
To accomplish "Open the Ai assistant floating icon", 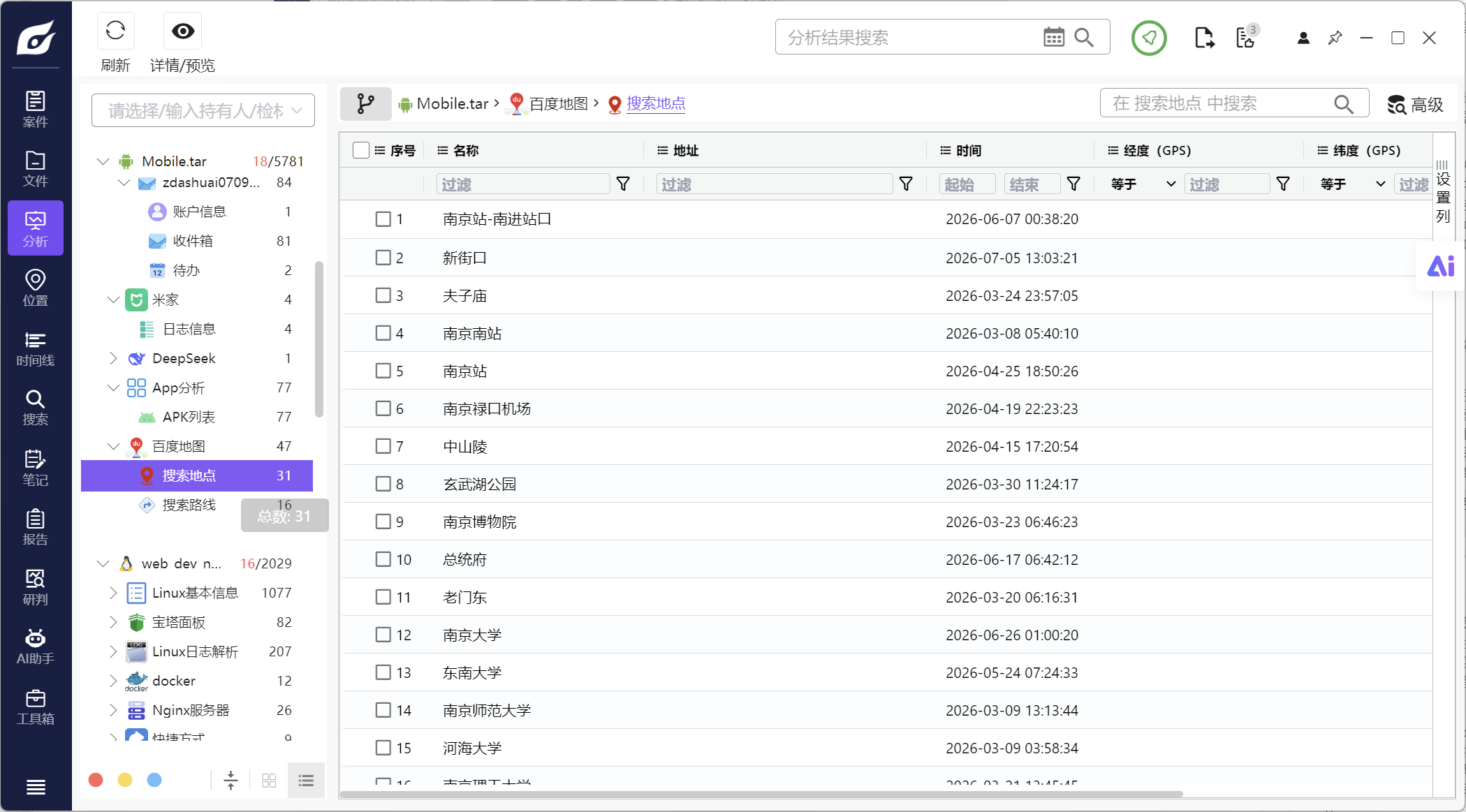I will 1440,266.
